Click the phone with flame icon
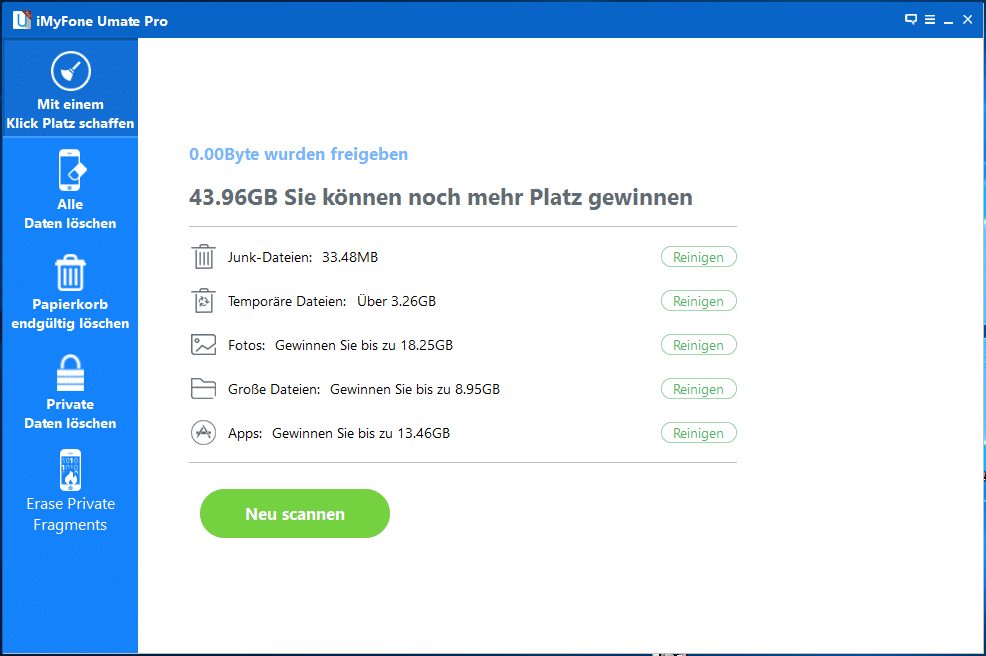 (x=70, y=470)
